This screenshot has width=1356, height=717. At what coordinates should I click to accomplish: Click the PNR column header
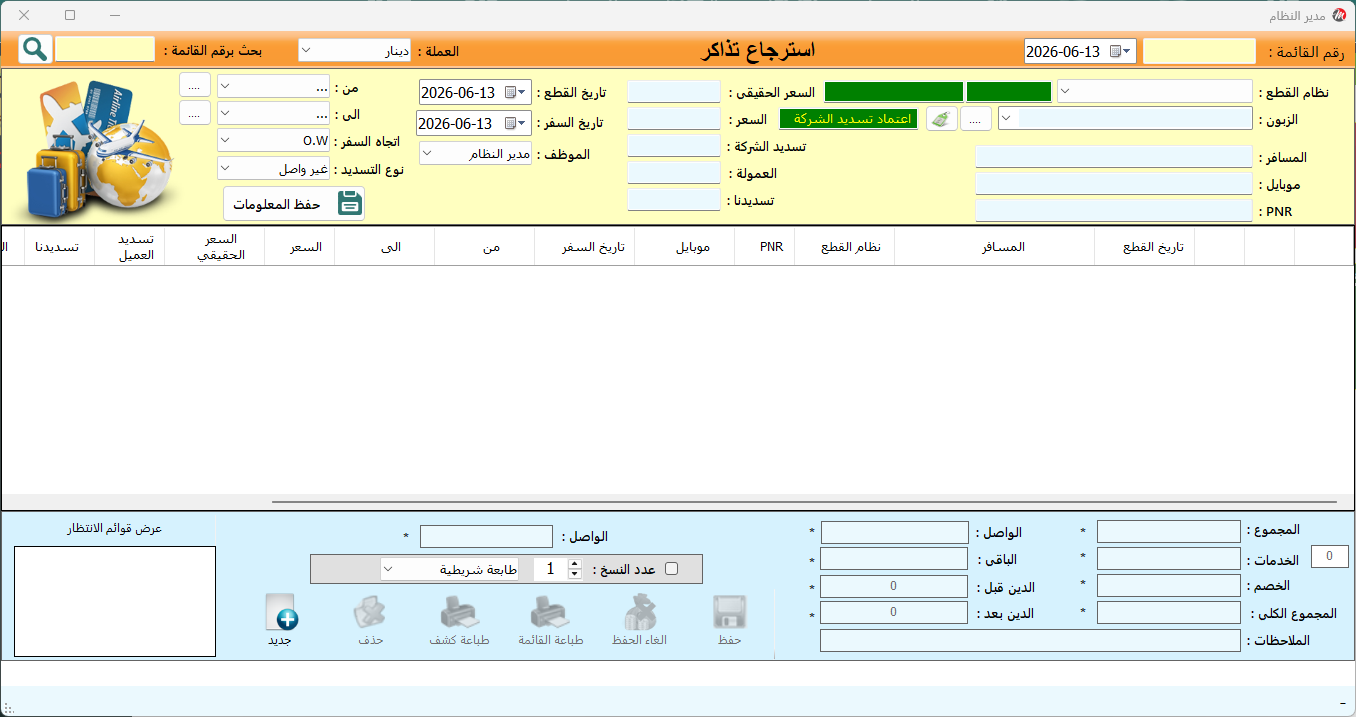(765, 247)
